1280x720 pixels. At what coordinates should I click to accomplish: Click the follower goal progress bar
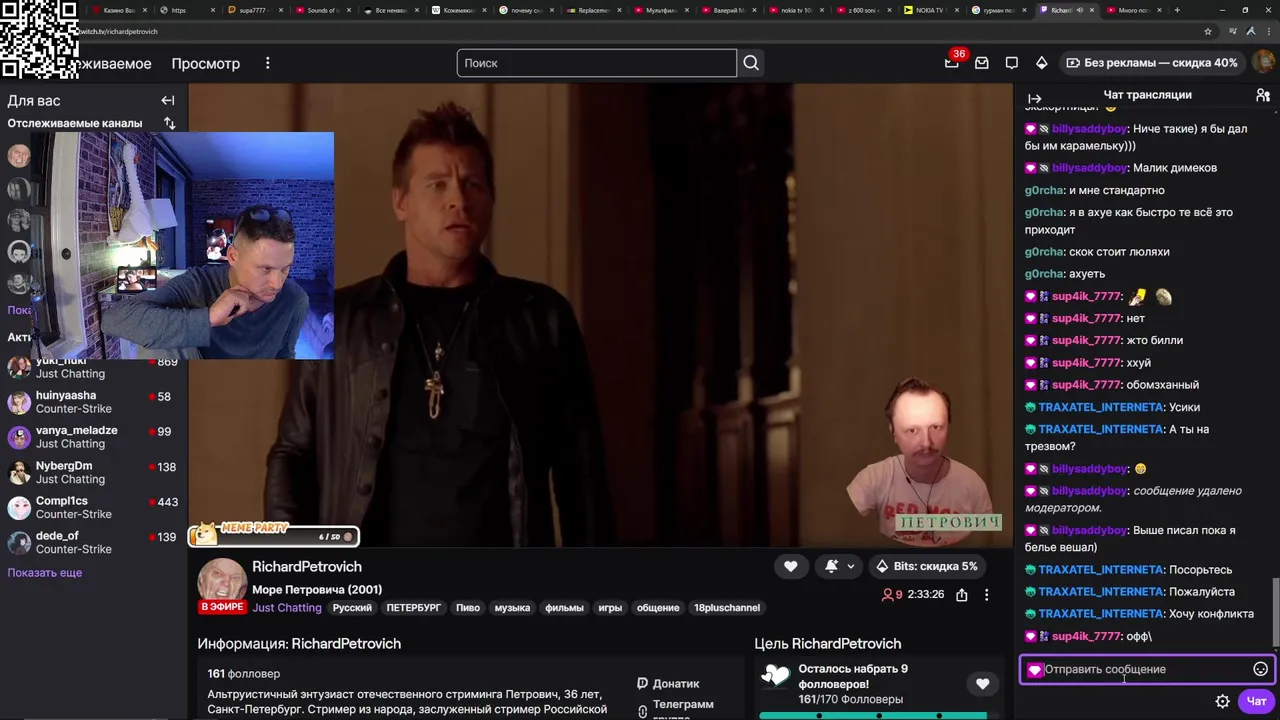878,715
